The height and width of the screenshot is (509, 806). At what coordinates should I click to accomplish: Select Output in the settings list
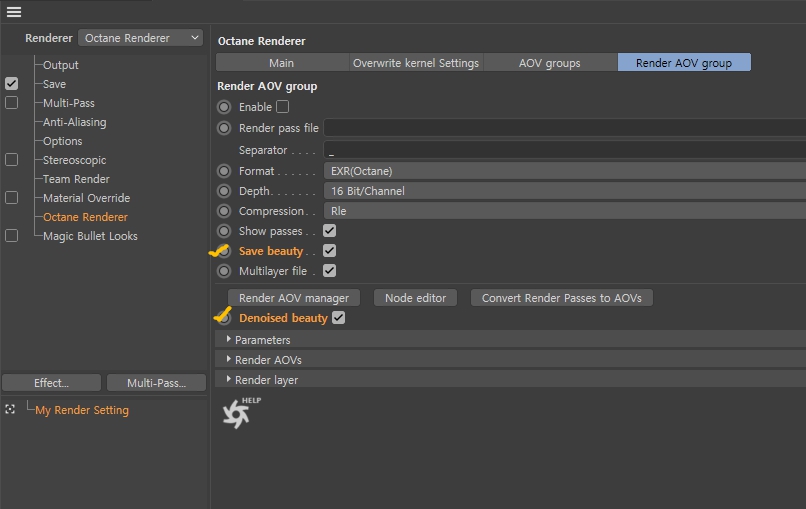61,65
